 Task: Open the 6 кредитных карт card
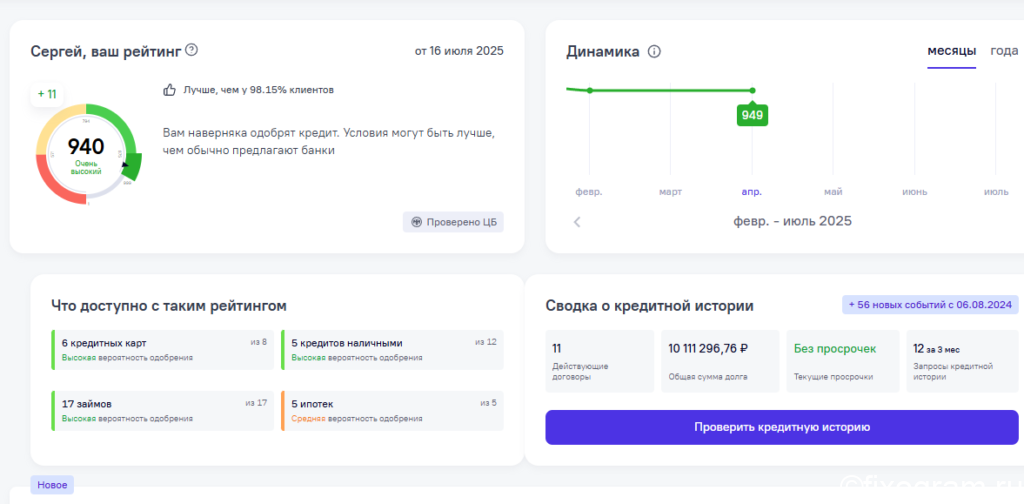point(163,350)
